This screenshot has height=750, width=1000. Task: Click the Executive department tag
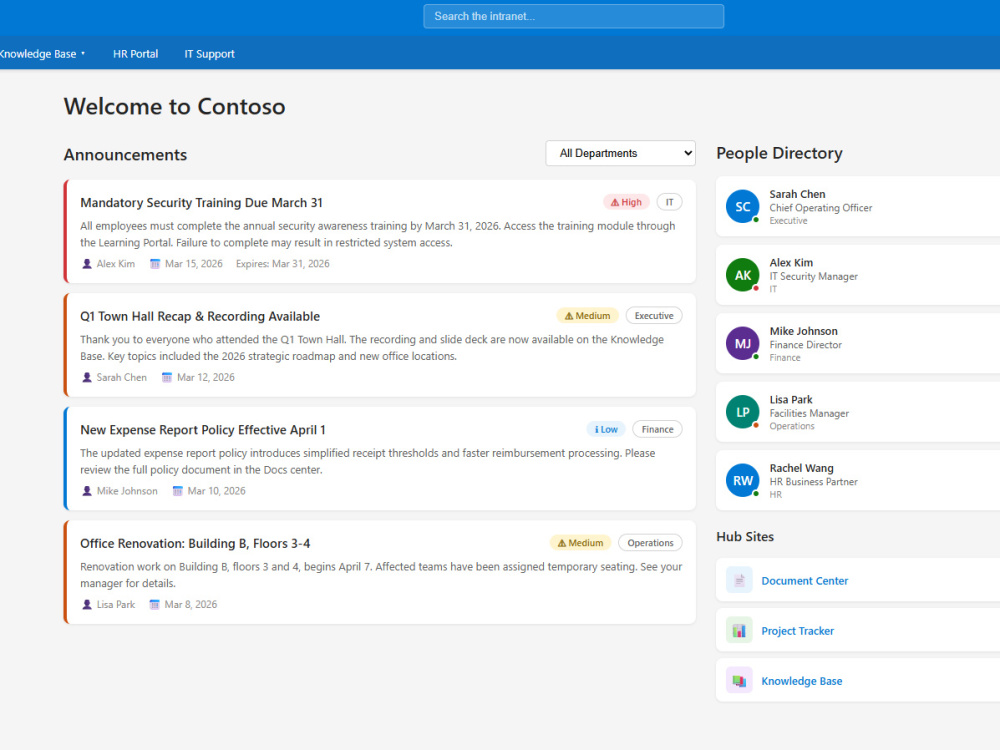point(654,316)
